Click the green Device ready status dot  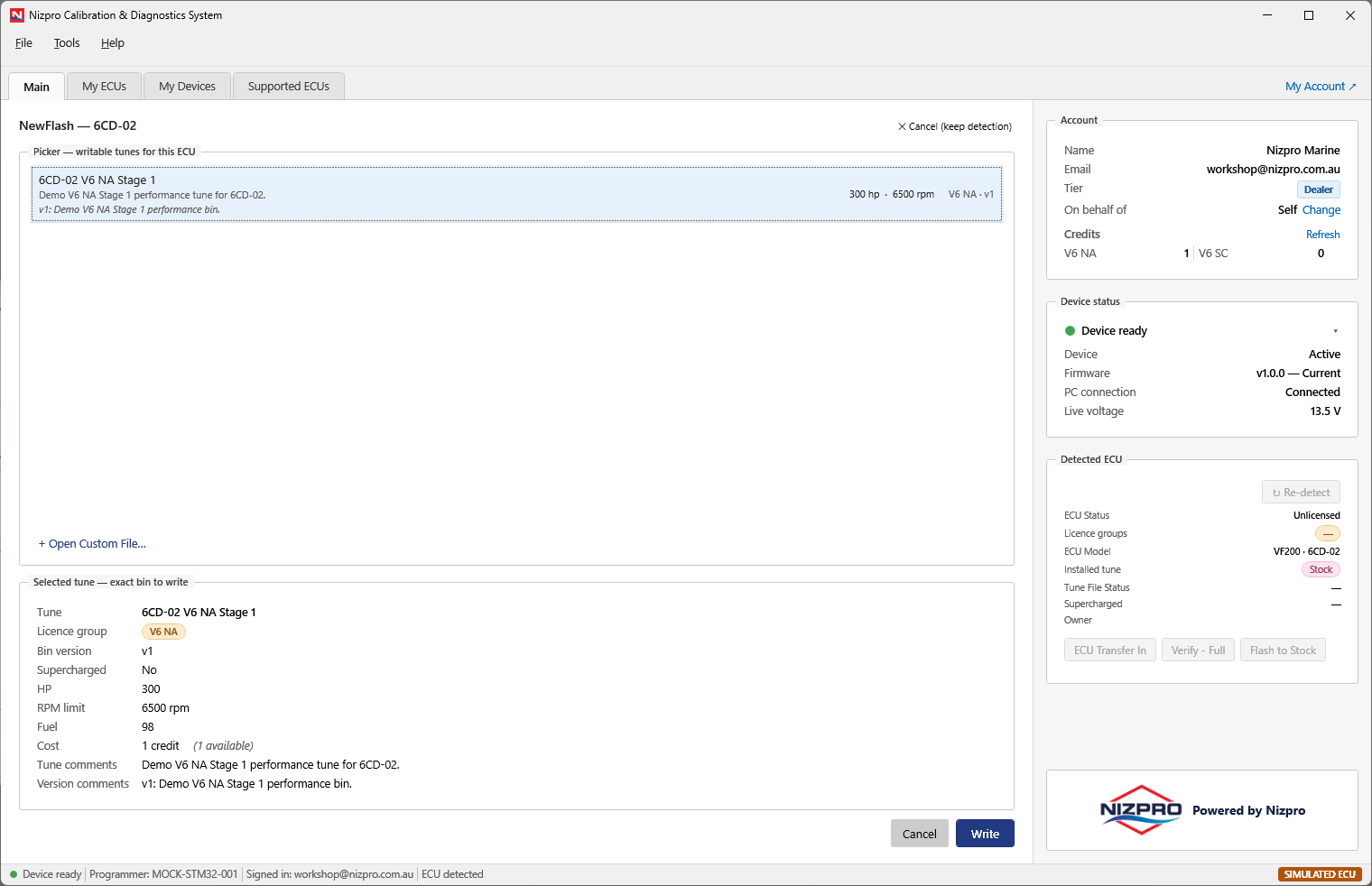(1070, 331)
